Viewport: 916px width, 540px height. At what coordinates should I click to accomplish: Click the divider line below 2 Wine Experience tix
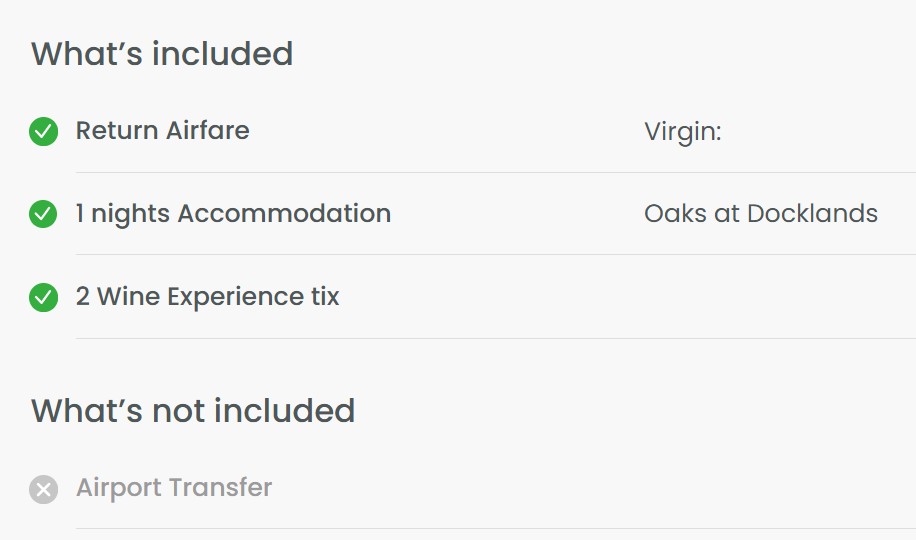[496, 338]
